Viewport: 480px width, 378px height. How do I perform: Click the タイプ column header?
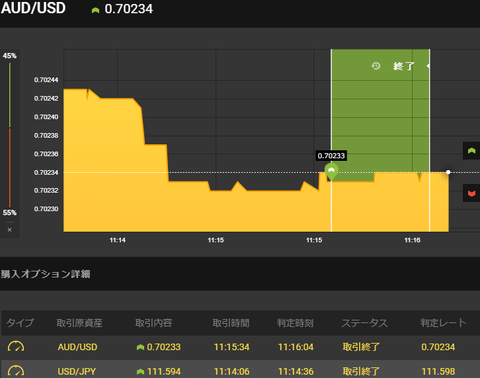(x=20, y=323)
